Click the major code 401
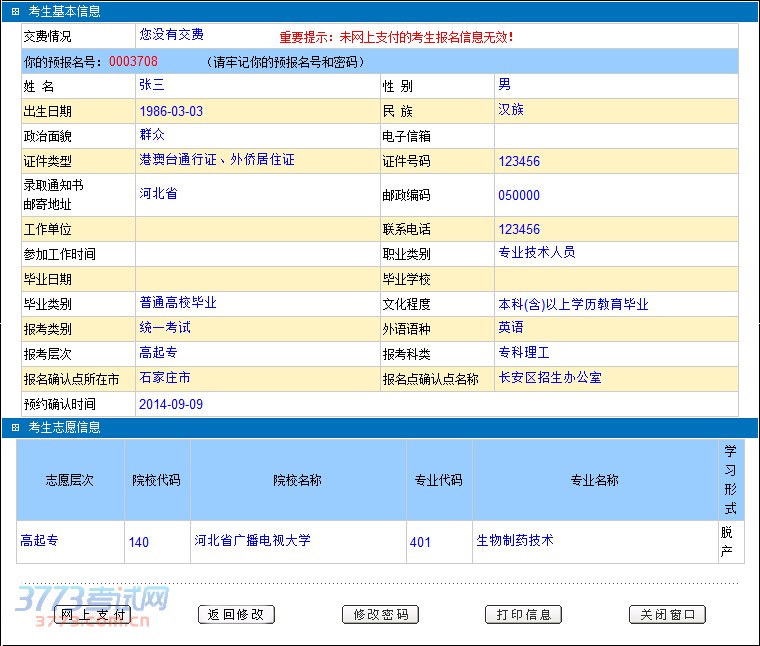 pyautogui.click(x=421, y=542)
